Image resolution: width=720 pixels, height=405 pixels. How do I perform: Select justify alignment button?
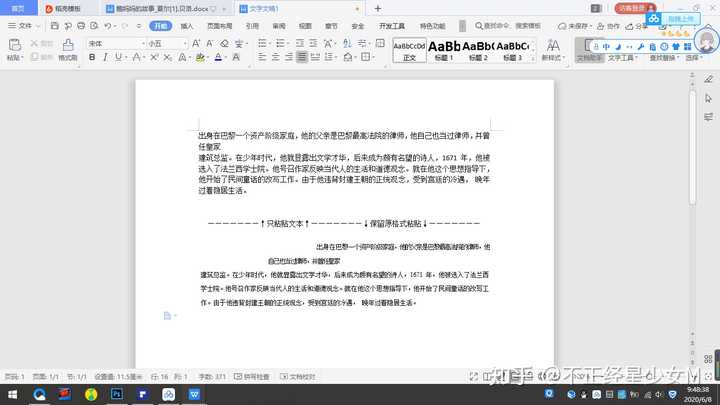click(x=302, y=57)
